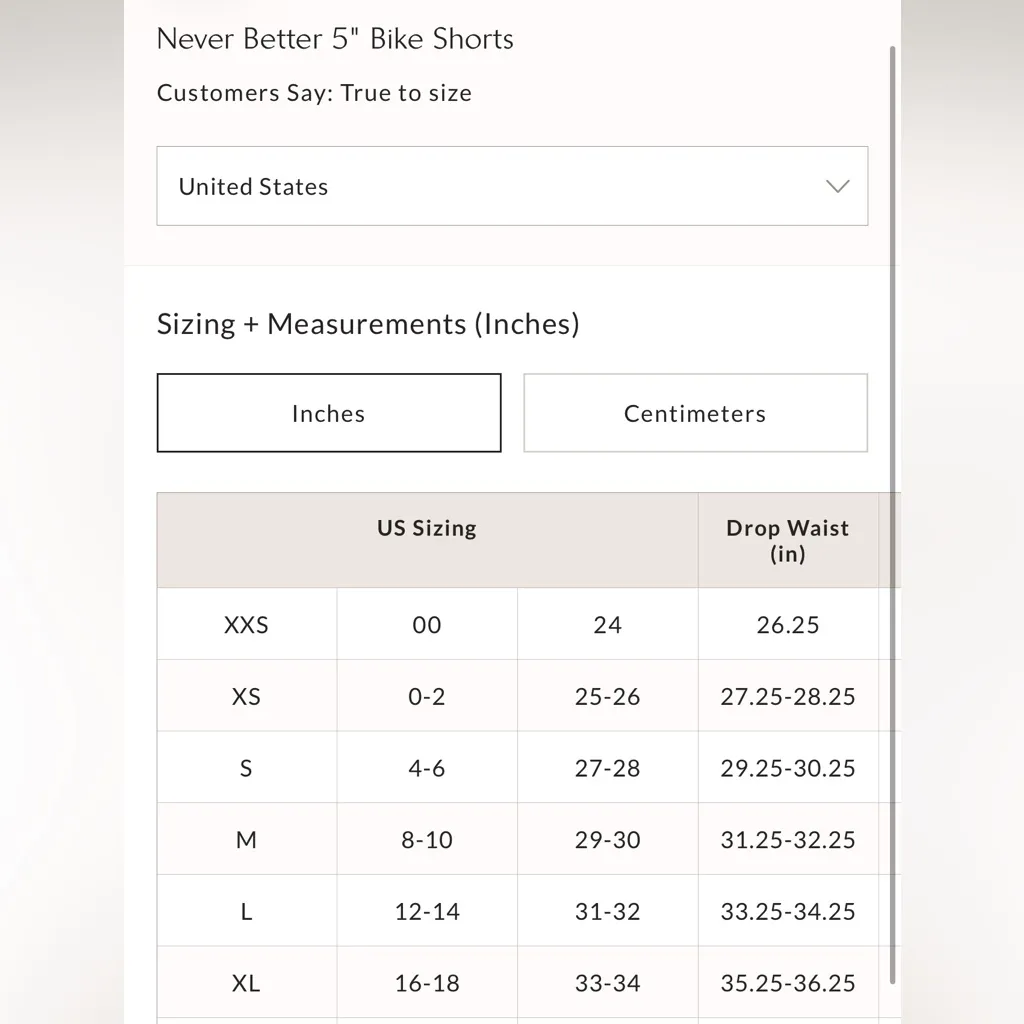Select the XXS size cell

coord(246,625)
